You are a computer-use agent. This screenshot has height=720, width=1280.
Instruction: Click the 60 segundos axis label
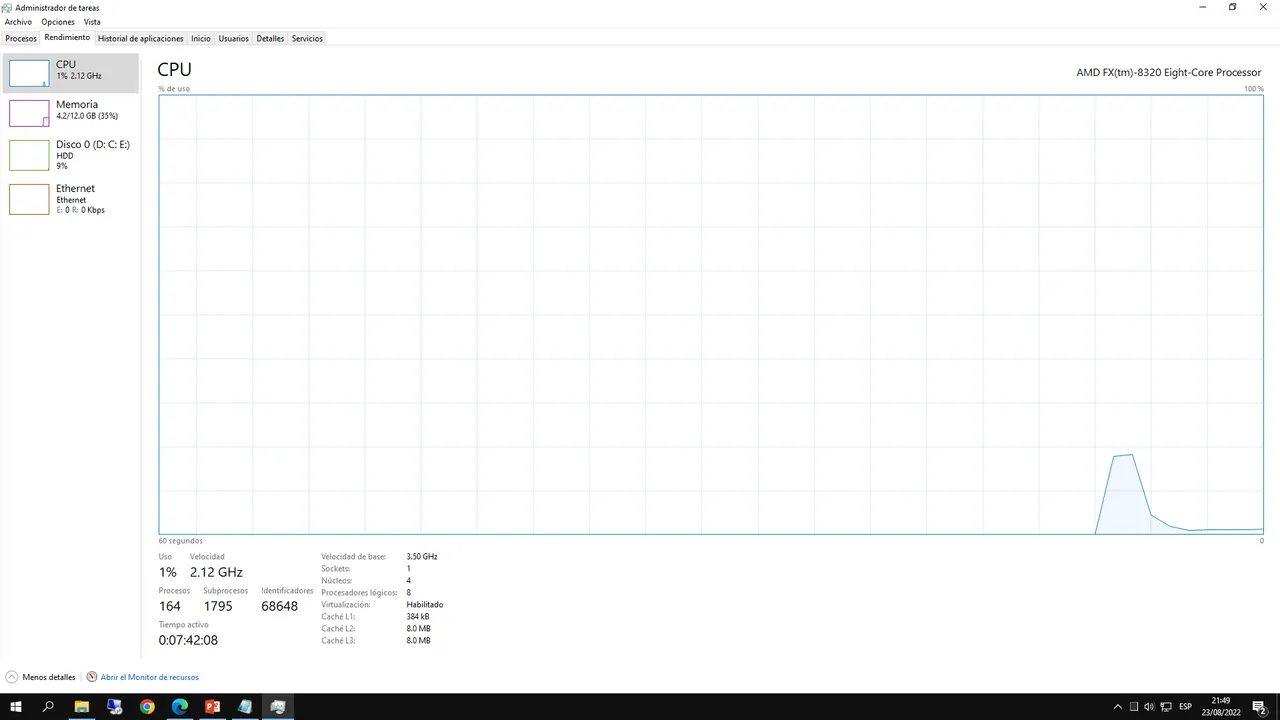click(181, 541)
